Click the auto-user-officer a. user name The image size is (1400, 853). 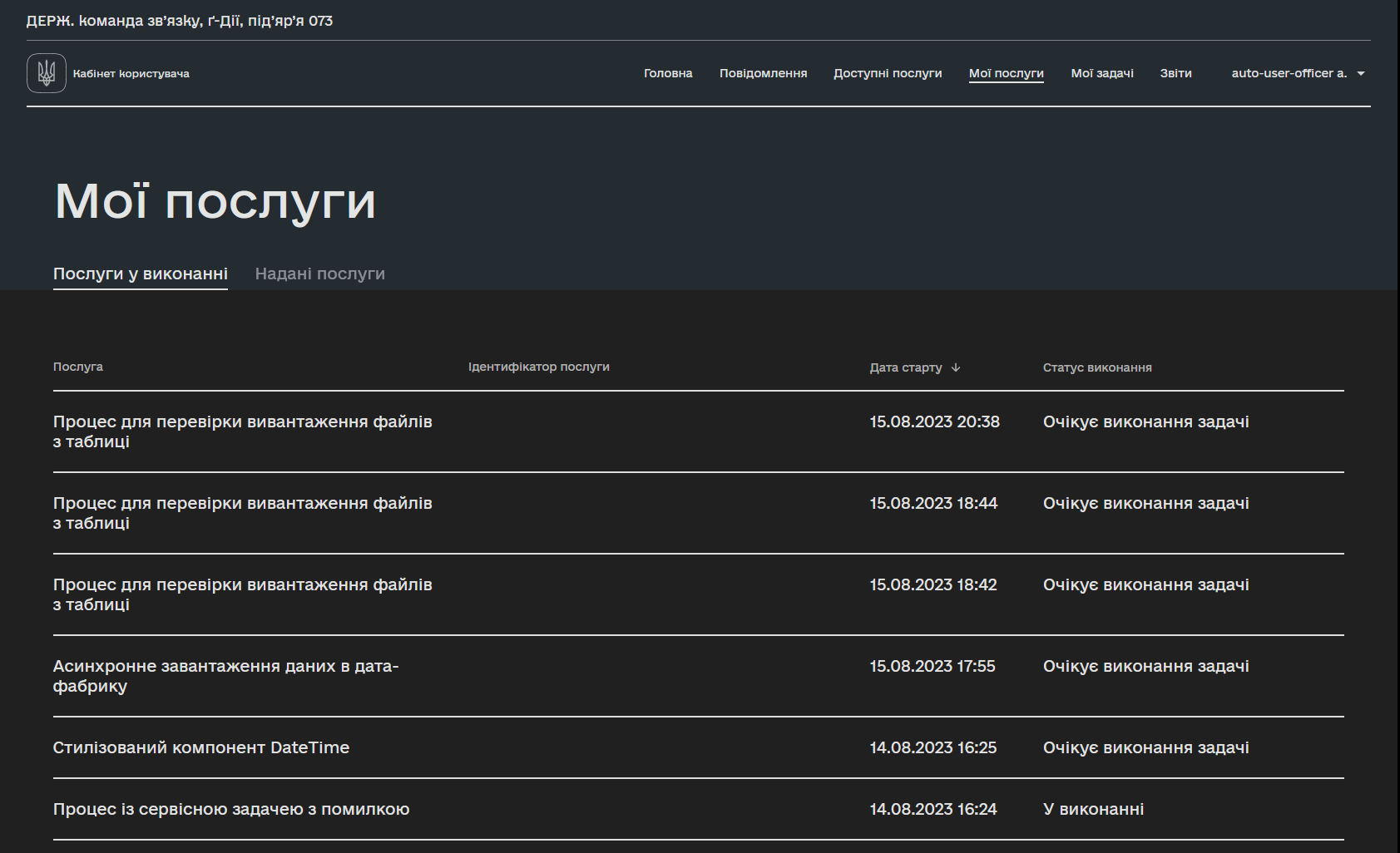tap(1289, 73)
